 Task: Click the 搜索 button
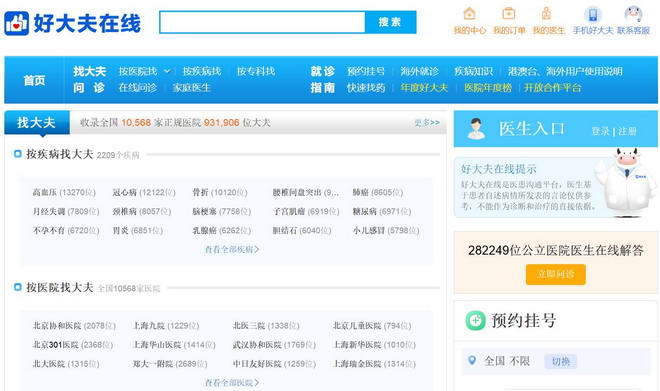pos(390,22)
